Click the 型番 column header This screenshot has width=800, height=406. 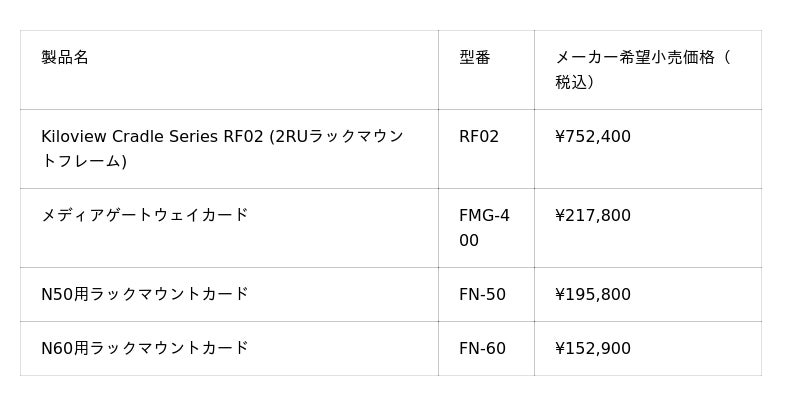tap(474, 58)
